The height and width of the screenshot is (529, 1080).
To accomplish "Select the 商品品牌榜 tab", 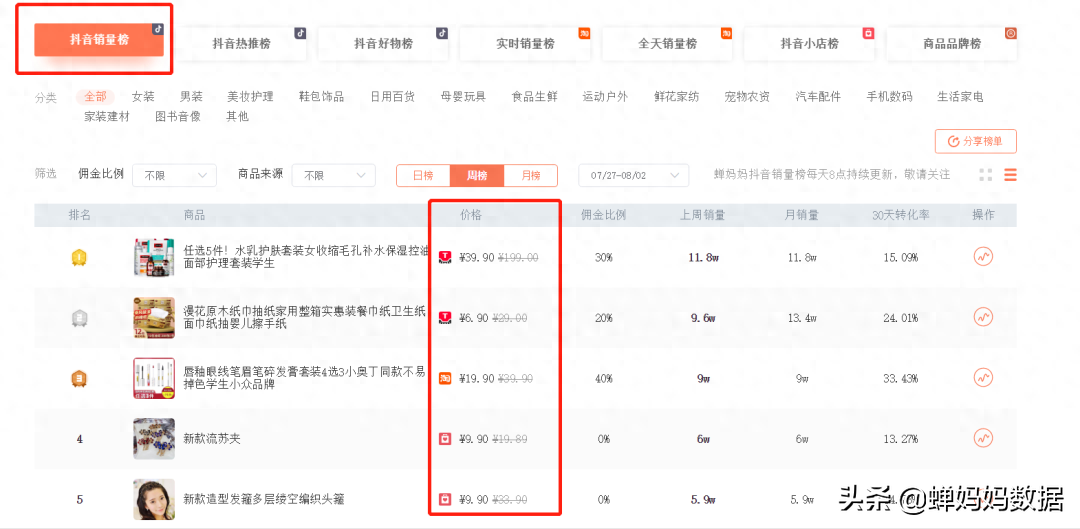I will [952, 44].
